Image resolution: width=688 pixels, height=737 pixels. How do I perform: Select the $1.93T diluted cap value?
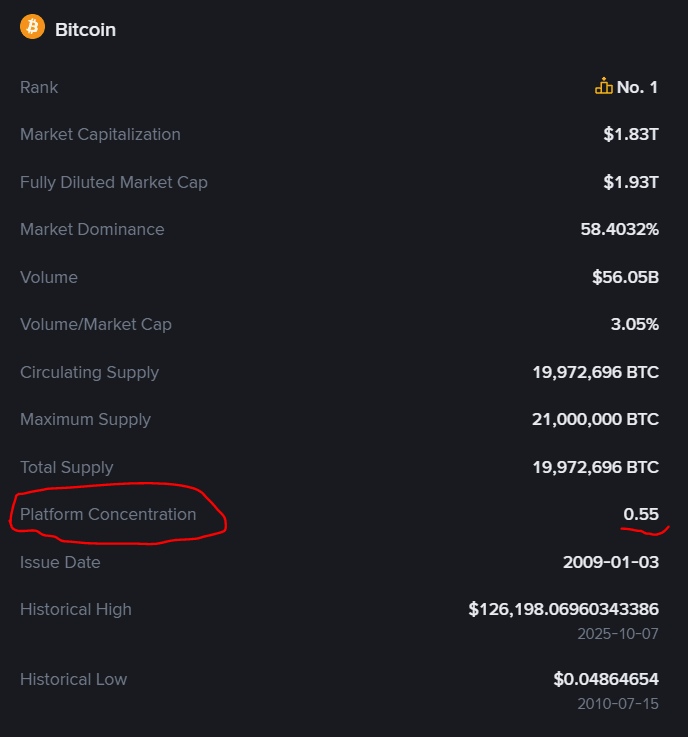[631, 182]
